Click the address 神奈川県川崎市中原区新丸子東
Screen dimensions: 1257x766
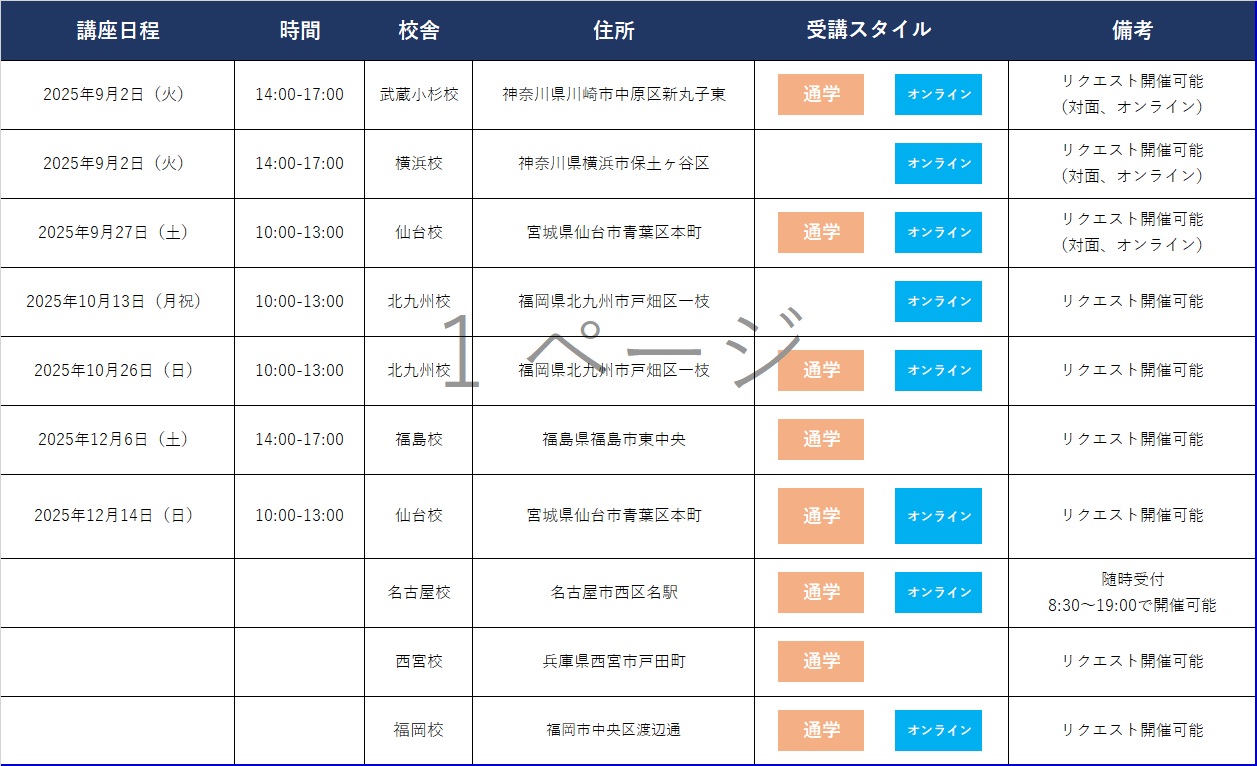tap(614, 95)
